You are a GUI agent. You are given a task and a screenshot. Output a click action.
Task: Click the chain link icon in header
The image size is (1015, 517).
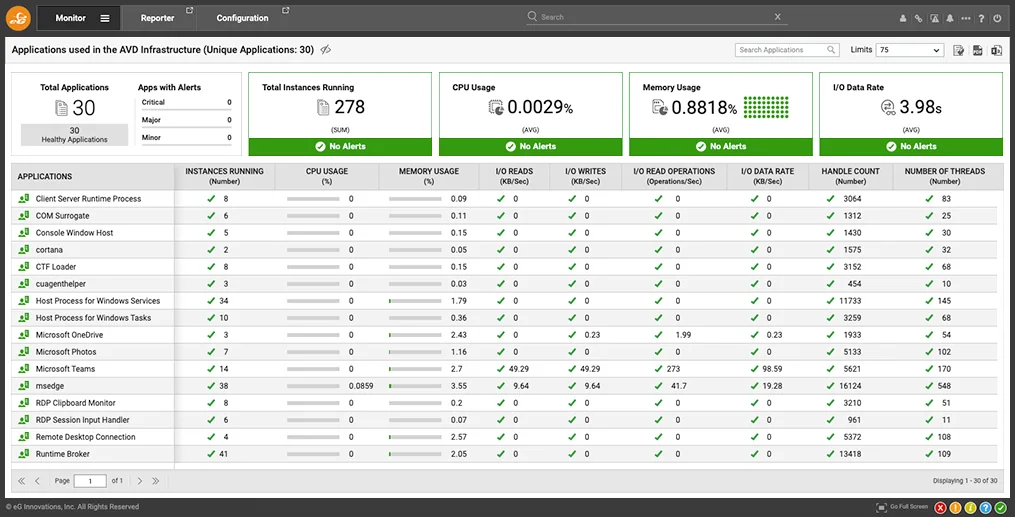click(919, 19)
